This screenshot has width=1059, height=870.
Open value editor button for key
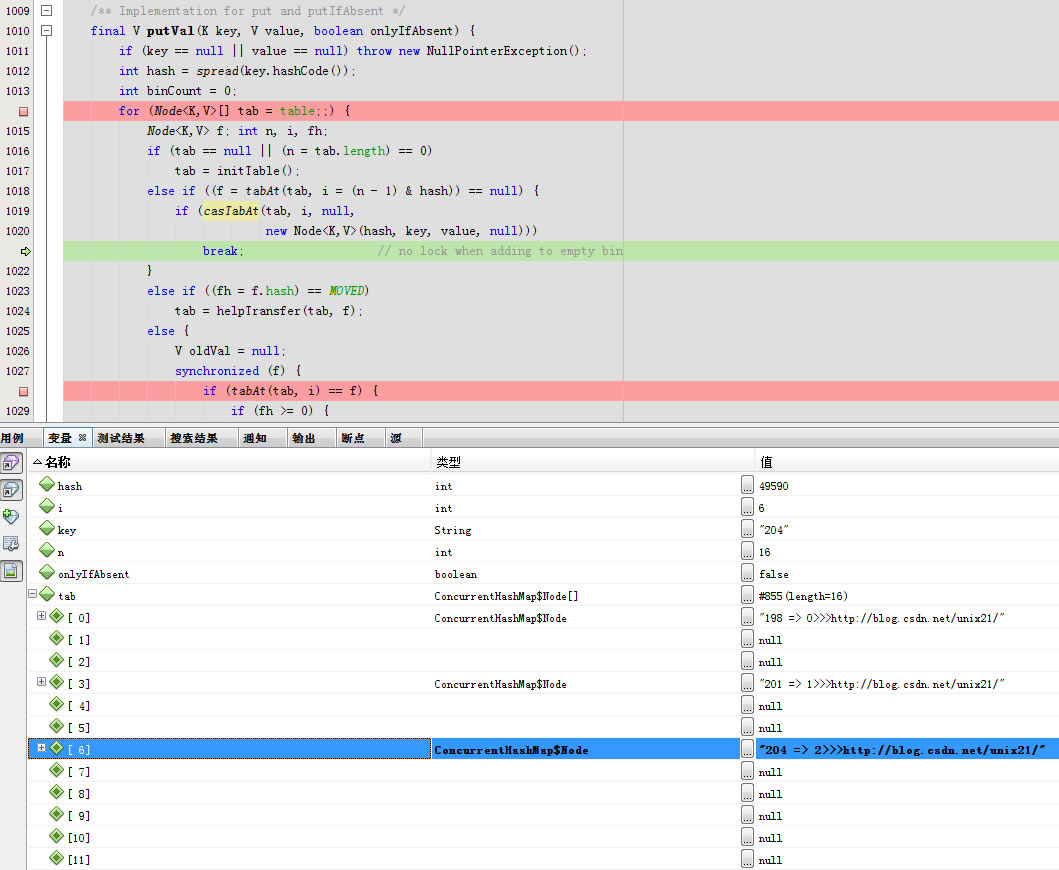coord(747,529)
